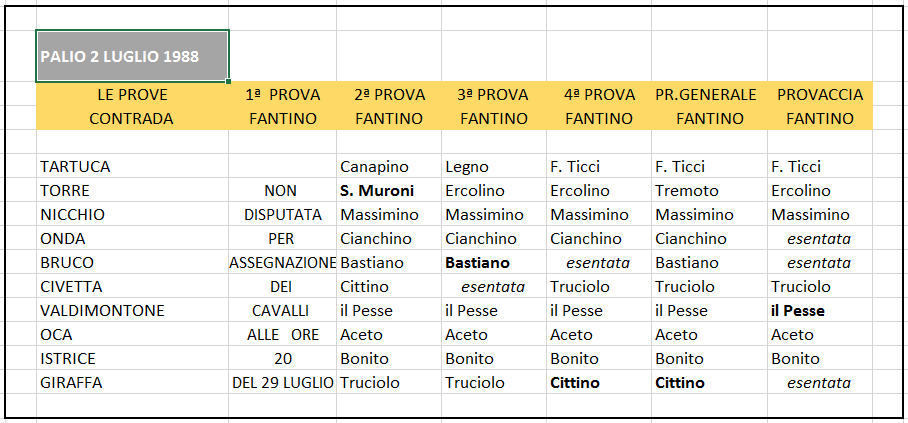Click the TARTUCA contrada cell
This screenshot has width=908, height=423.
click(x=132, y=167)
